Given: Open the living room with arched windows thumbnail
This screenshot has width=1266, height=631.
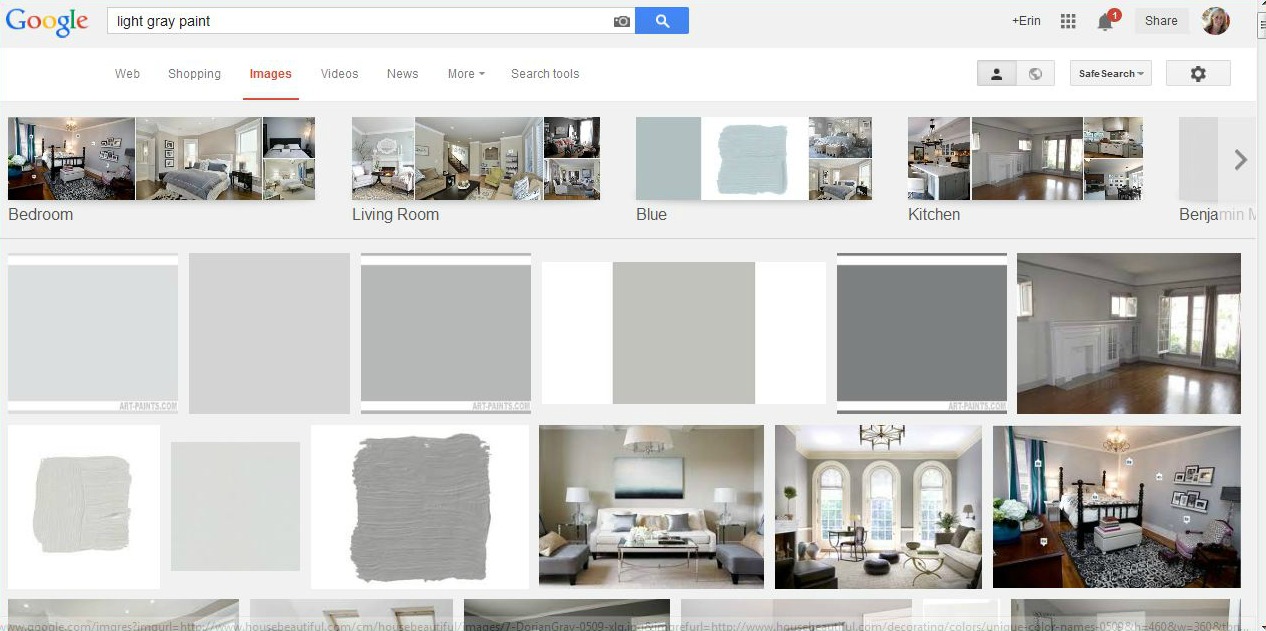Looking at the screenshot, I should [x=878, y=506].
